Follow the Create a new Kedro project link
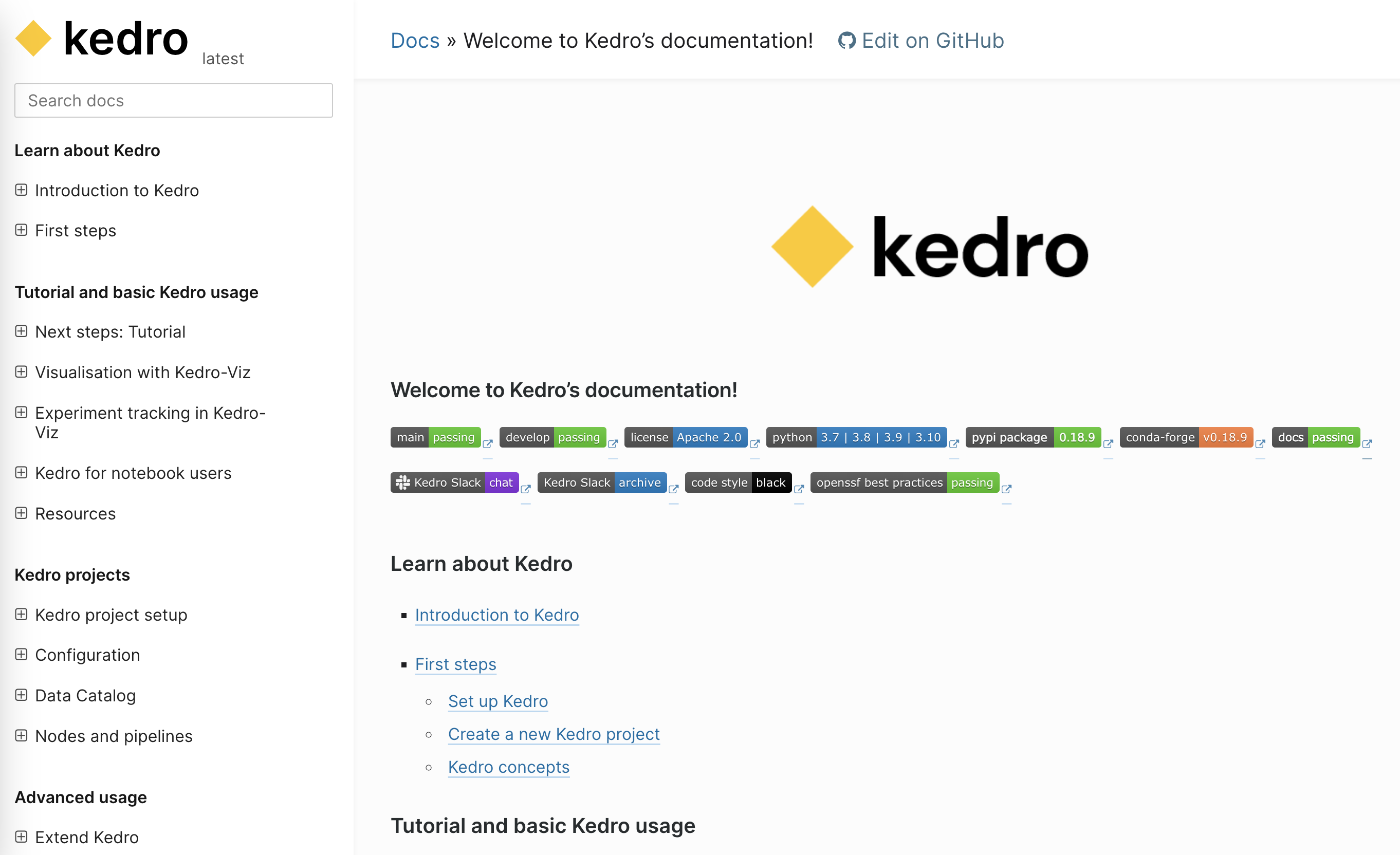1400x855 pixels. [x=553, y=734]
